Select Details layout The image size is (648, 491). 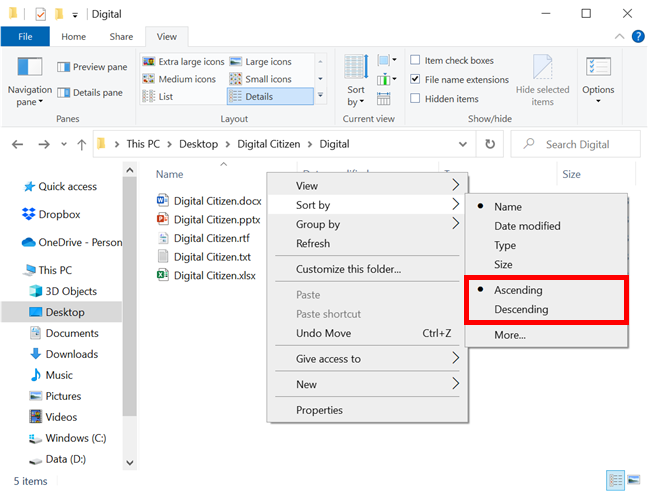(x=270, y=96)
